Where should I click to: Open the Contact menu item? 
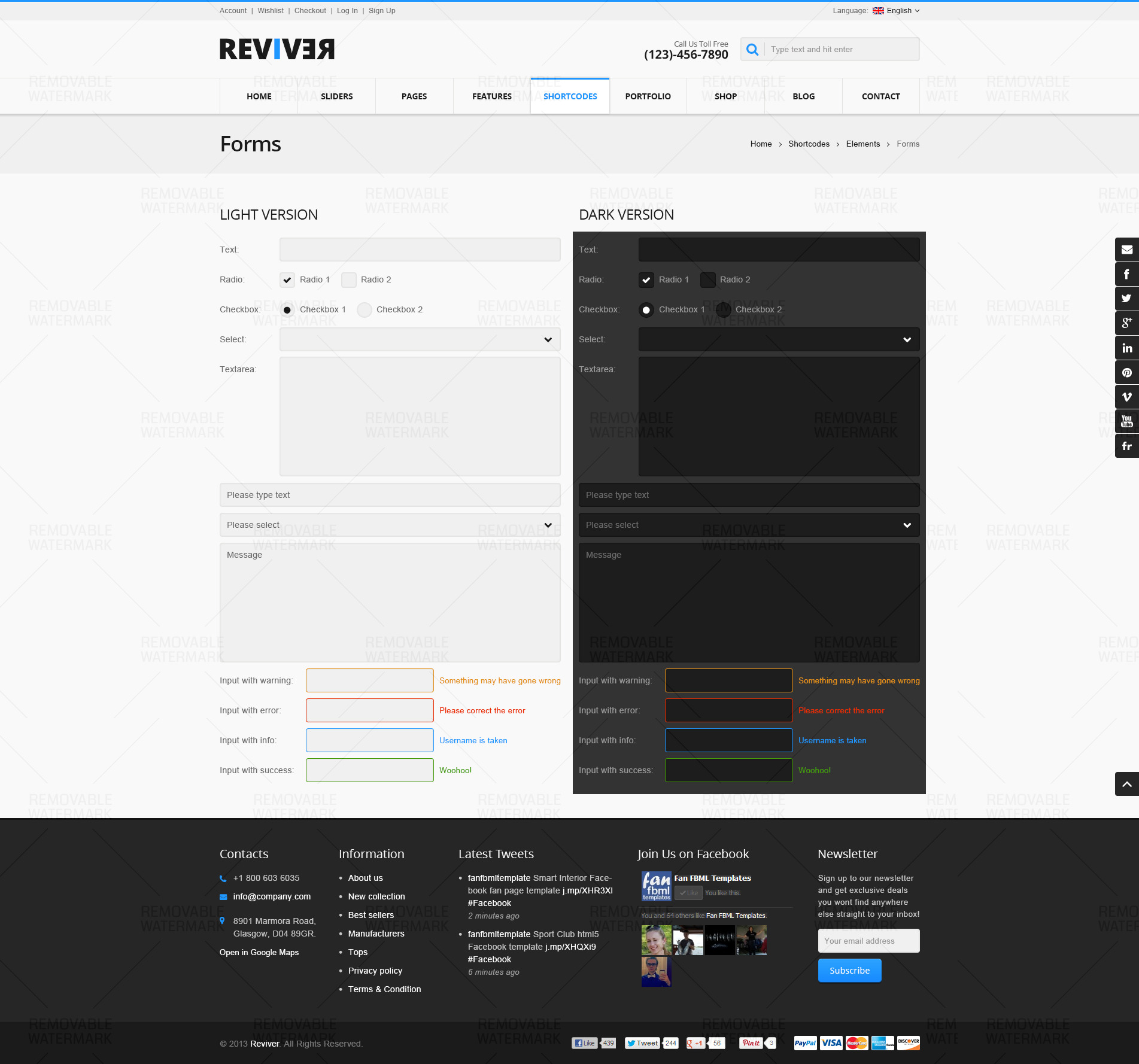(x=881, y=96)
